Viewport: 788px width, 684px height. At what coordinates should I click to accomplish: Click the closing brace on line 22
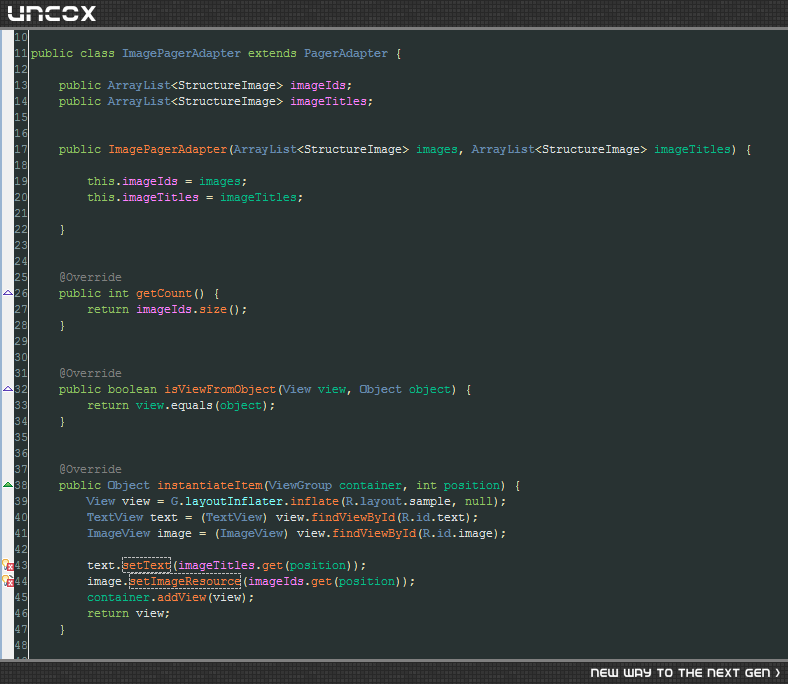pyautogui.click(x=62, y=230)
